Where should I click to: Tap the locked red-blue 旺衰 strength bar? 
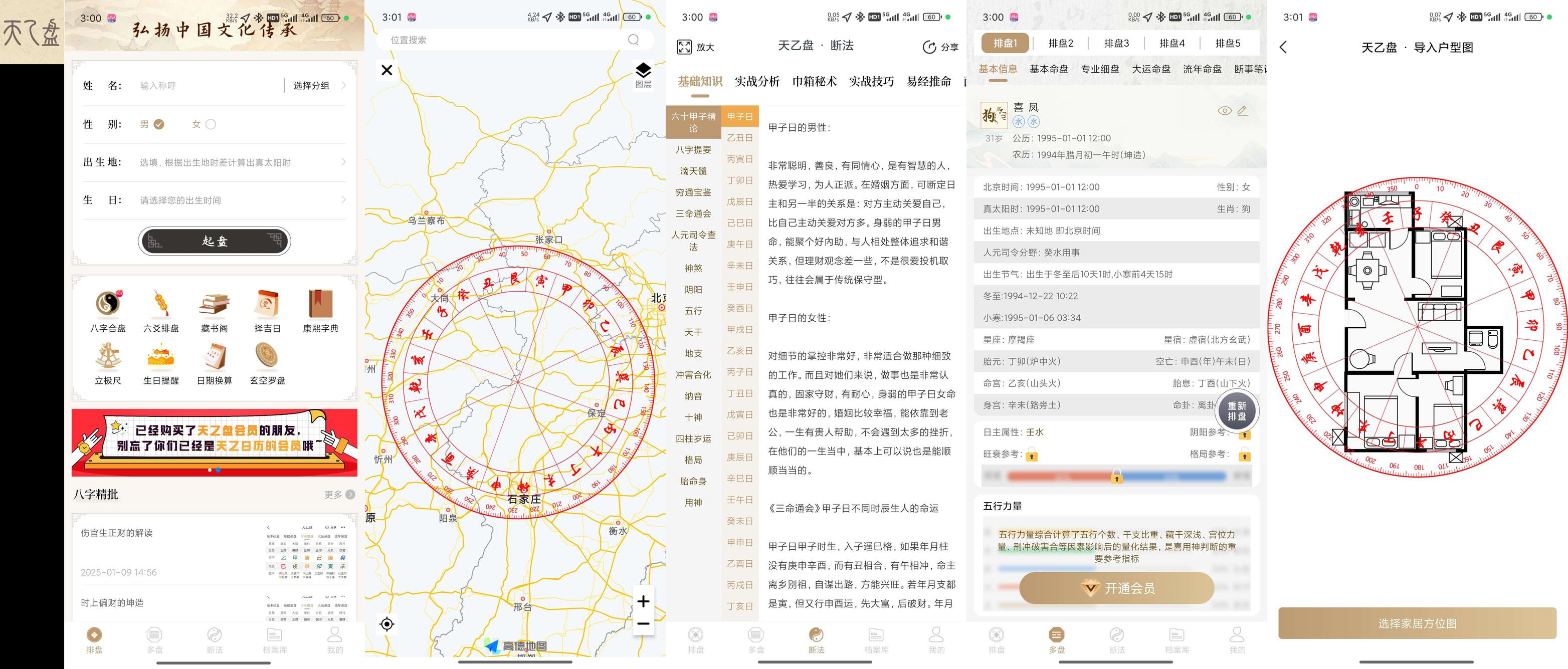tap(1116, 477)
